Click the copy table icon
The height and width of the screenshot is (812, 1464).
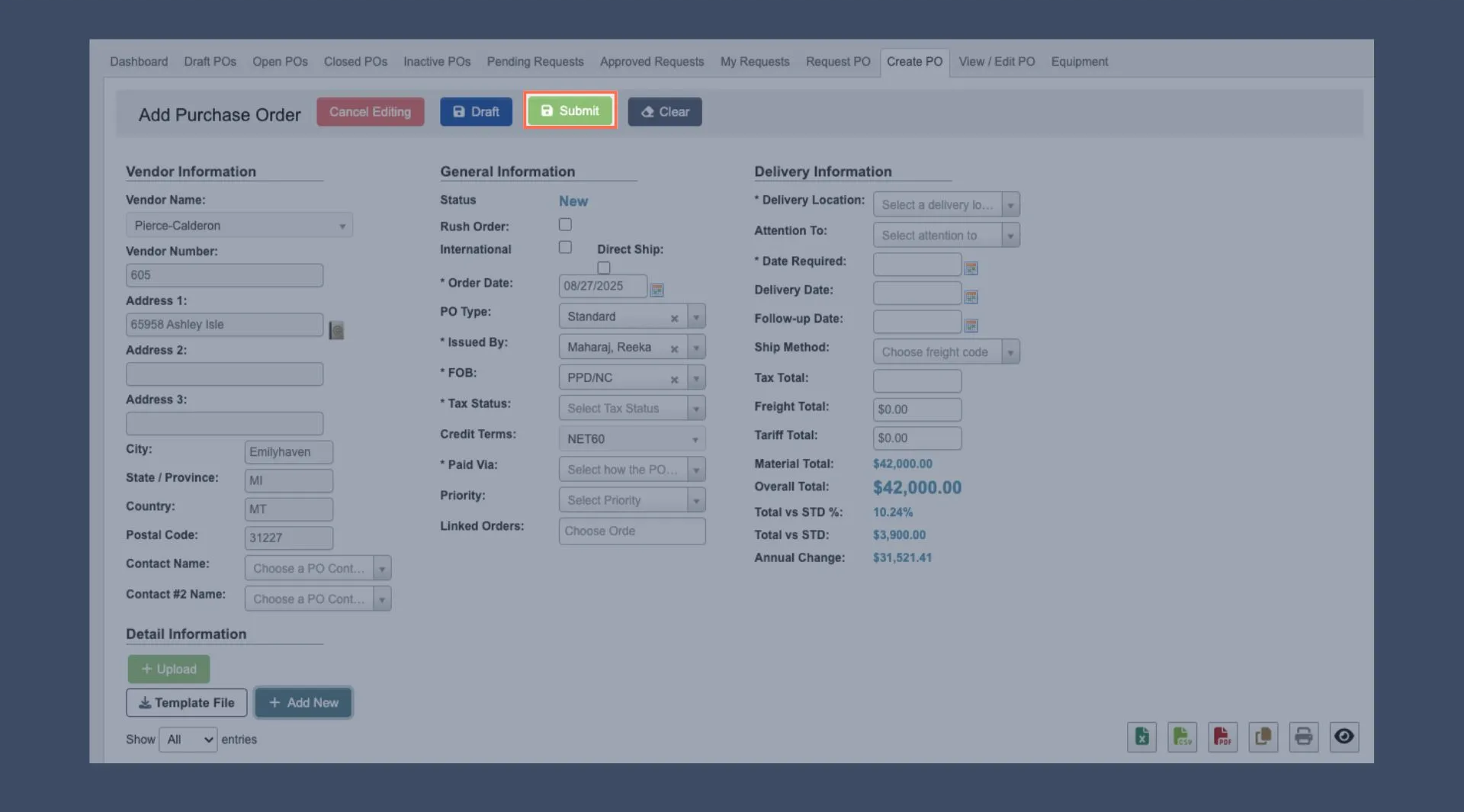1263,737
